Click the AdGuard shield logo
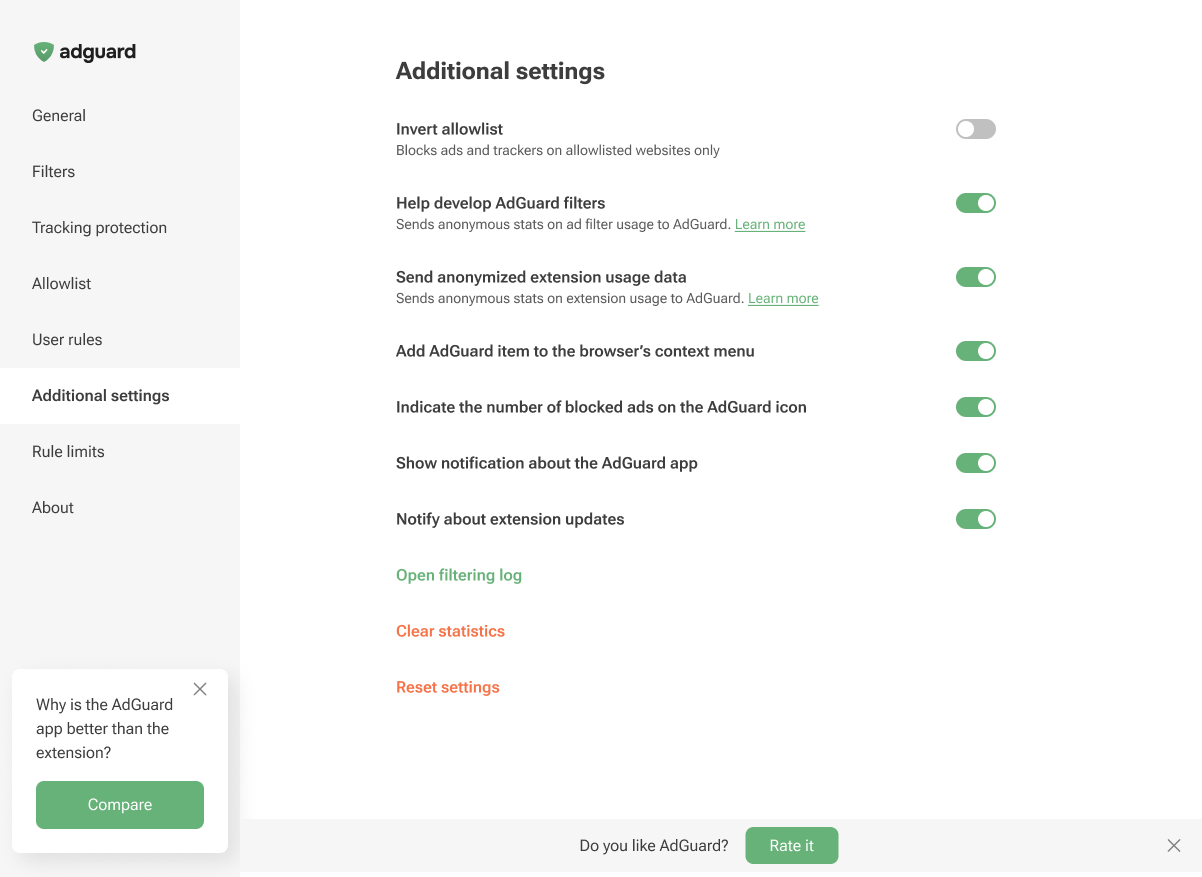This screenshot has width=1202, height=877. [x=43, y=51]
